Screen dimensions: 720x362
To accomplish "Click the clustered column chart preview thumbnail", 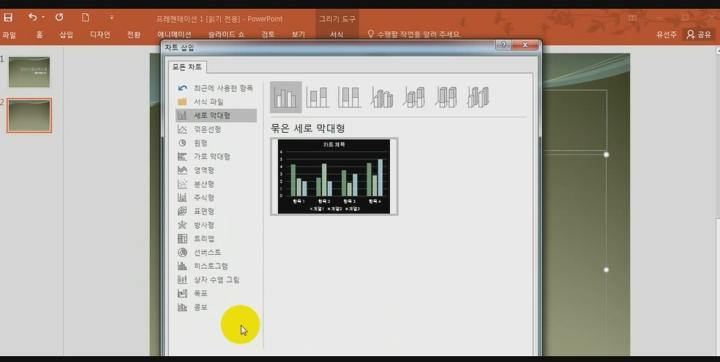I will point(334,176).
